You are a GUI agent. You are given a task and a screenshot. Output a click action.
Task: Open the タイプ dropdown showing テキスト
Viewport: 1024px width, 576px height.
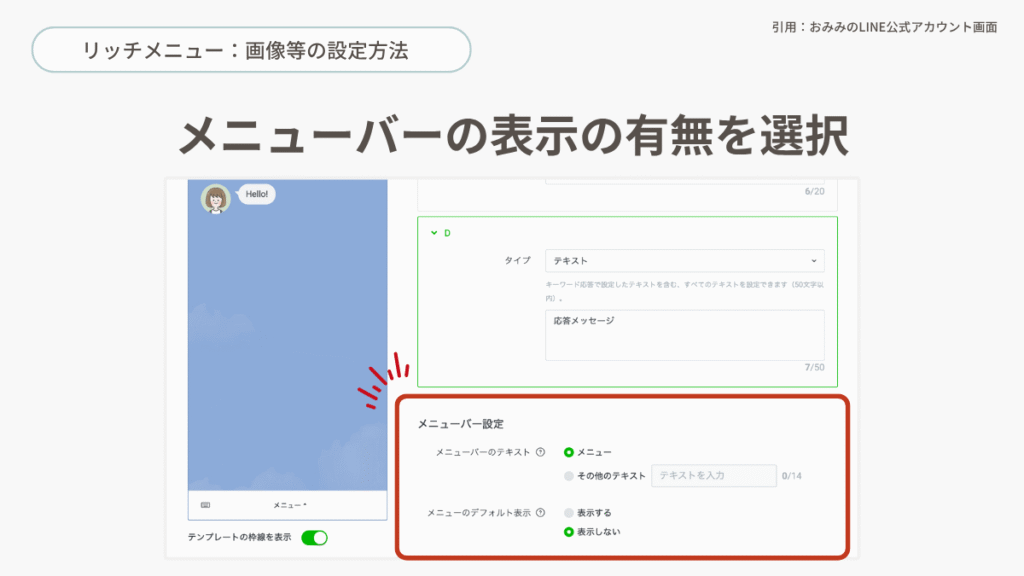click(x=684, y=261)
